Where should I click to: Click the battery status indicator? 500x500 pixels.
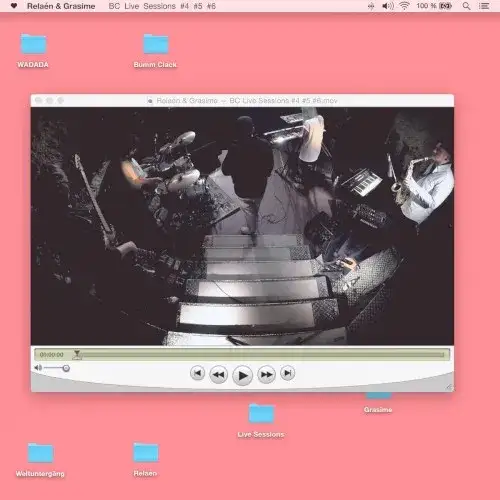tap(445, 6)
